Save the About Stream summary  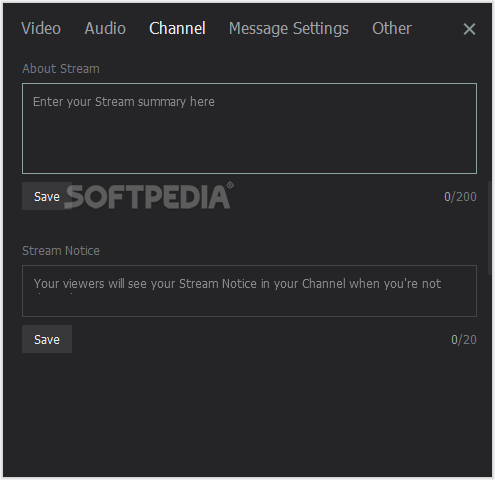click(47, 196)
